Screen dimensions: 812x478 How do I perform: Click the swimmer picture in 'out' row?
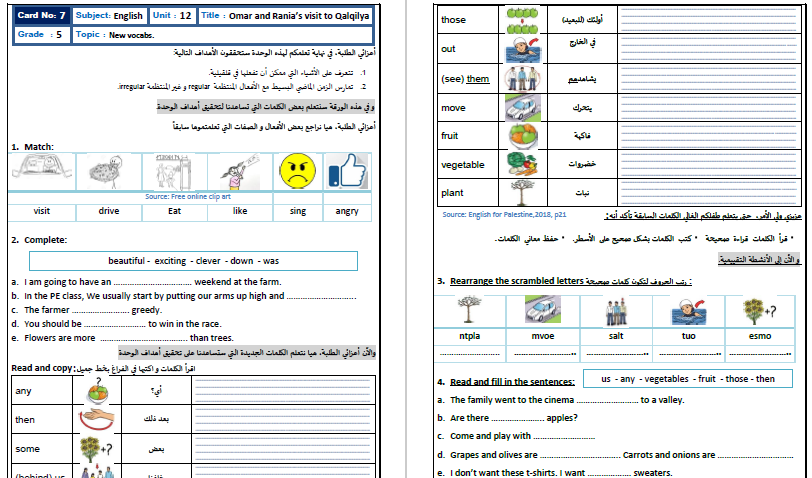click(x=522, y=49)
